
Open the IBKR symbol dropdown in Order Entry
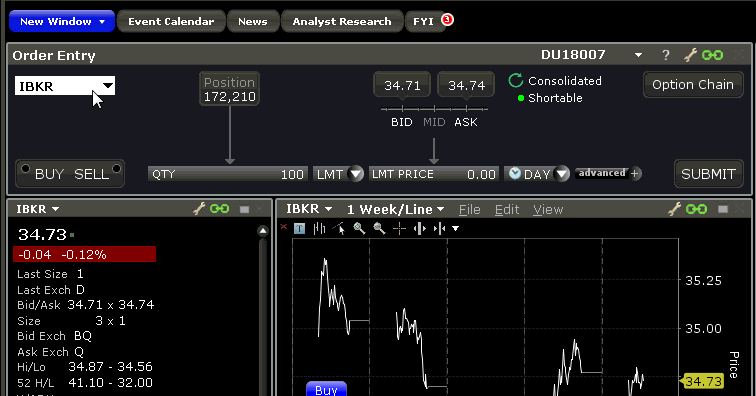point(108,86)
